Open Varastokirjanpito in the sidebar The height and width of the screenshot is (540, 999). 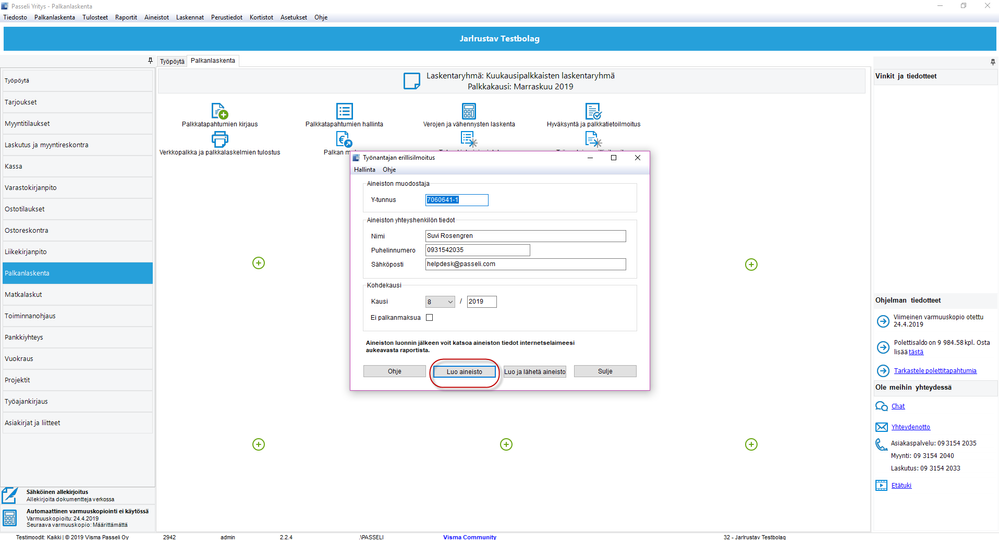point(78,187)
